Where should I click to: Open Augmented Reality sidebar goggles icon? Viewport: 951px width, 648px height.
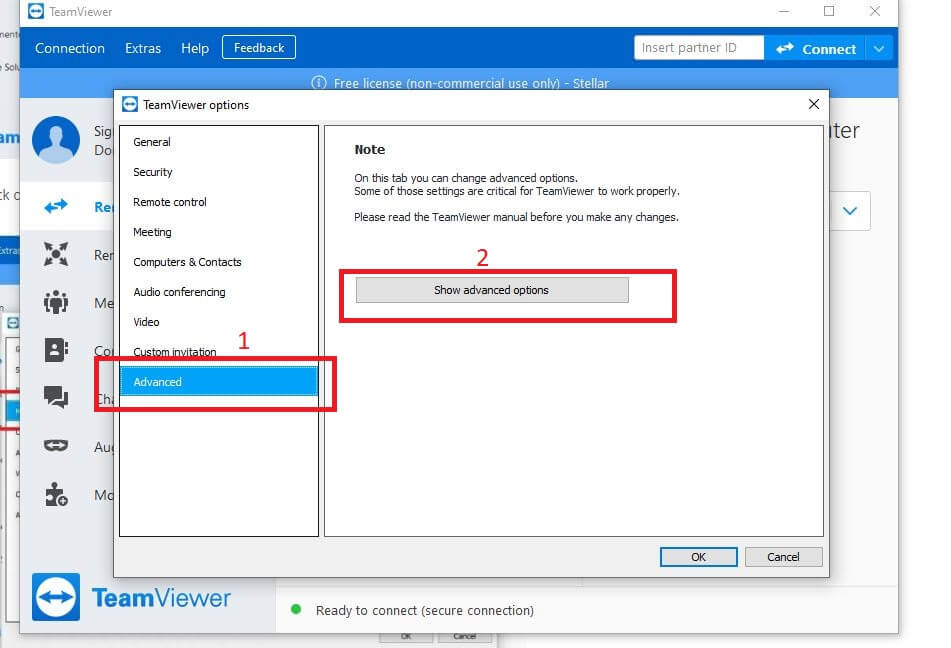[56, 446]
